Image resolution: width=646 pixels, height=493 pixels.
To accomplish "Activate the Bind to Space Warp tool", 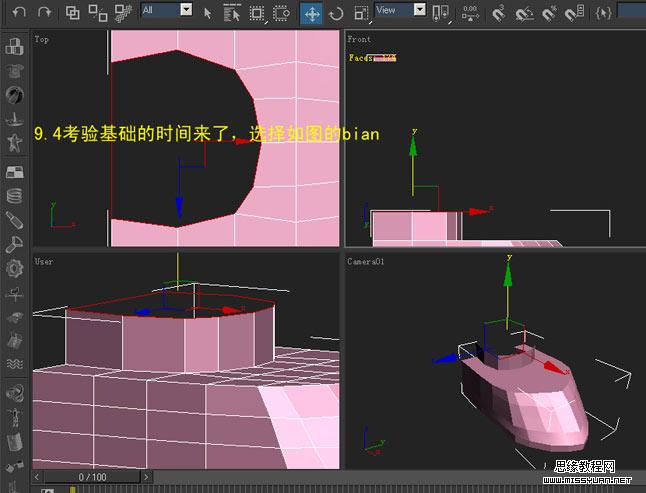I will coord(123,13).
